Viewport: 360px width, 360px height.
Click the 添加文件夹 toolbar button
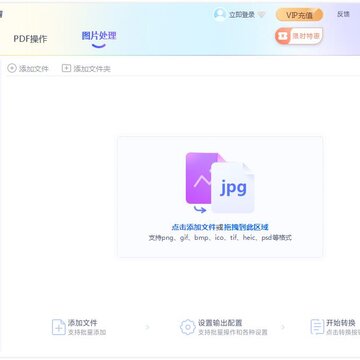86,69
